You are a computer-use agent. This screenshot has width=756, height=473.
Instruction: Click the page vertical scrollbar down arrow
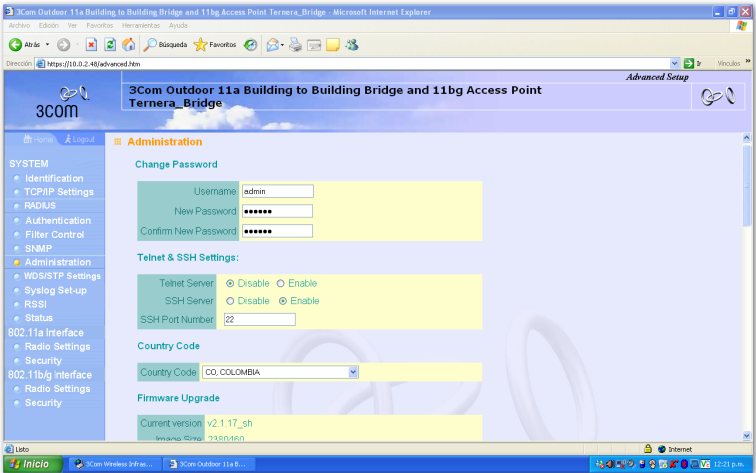pyautogui.click(x=746, y=434)
